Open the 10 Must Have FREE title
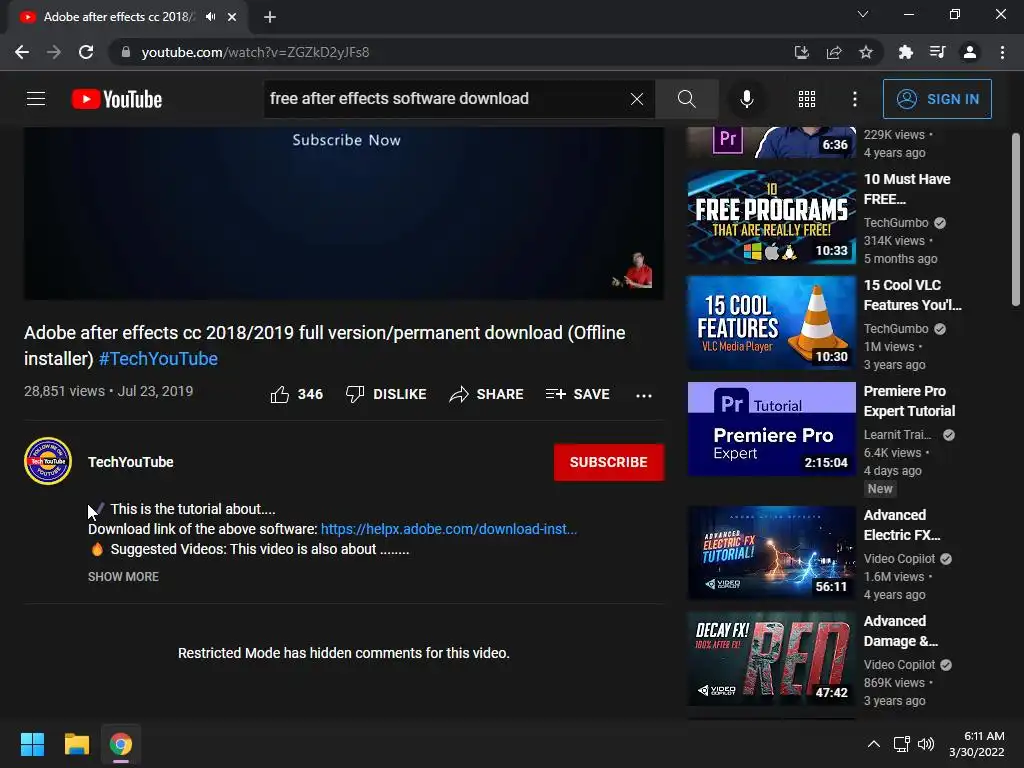Image resolution: width=1024 pixels, height=768 pixels. pos(906,189)
